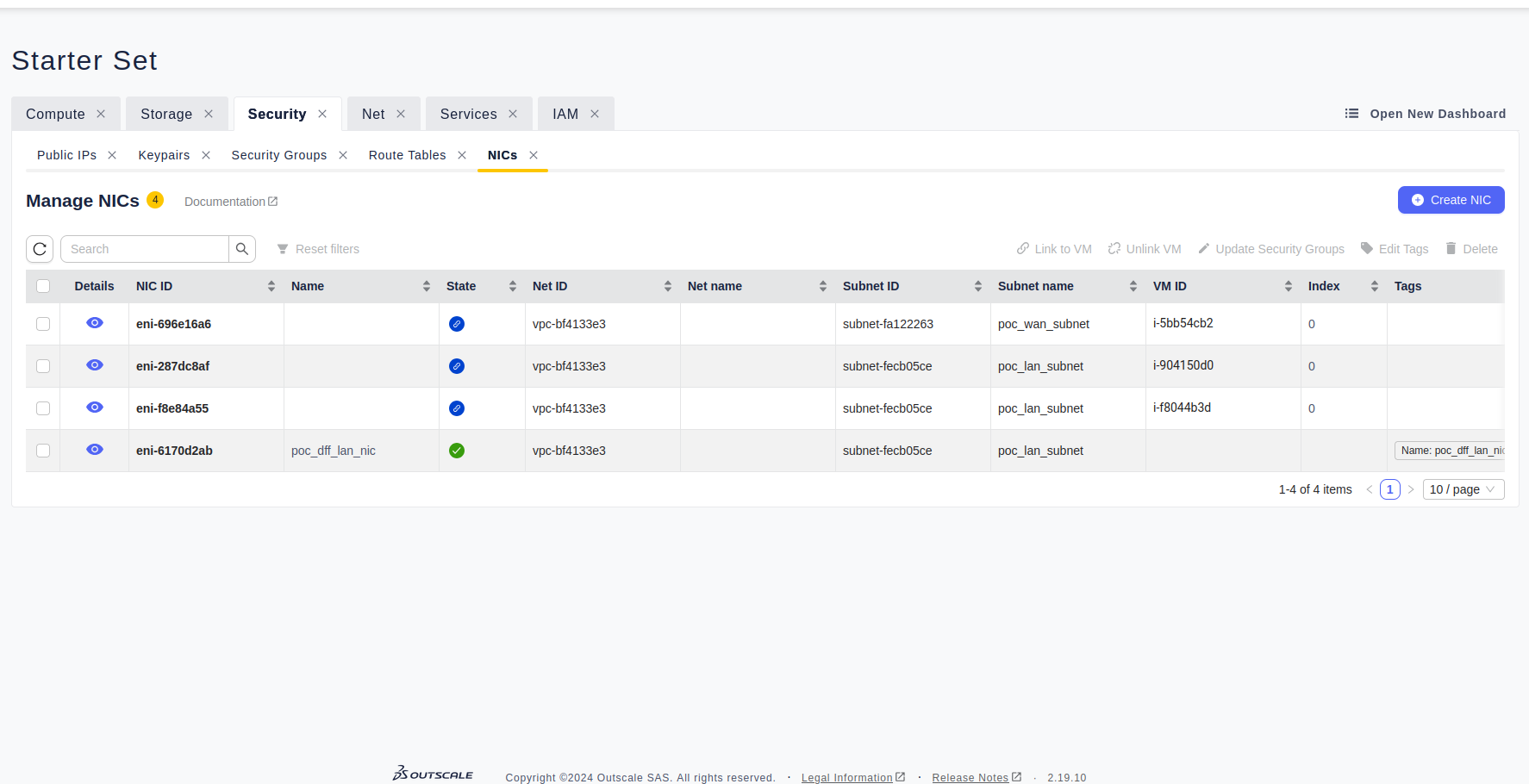Click Reset filters
Image resolution: width=1529 pixels, height=784 pixels.
pyautogui.click(x=318, y=249)
